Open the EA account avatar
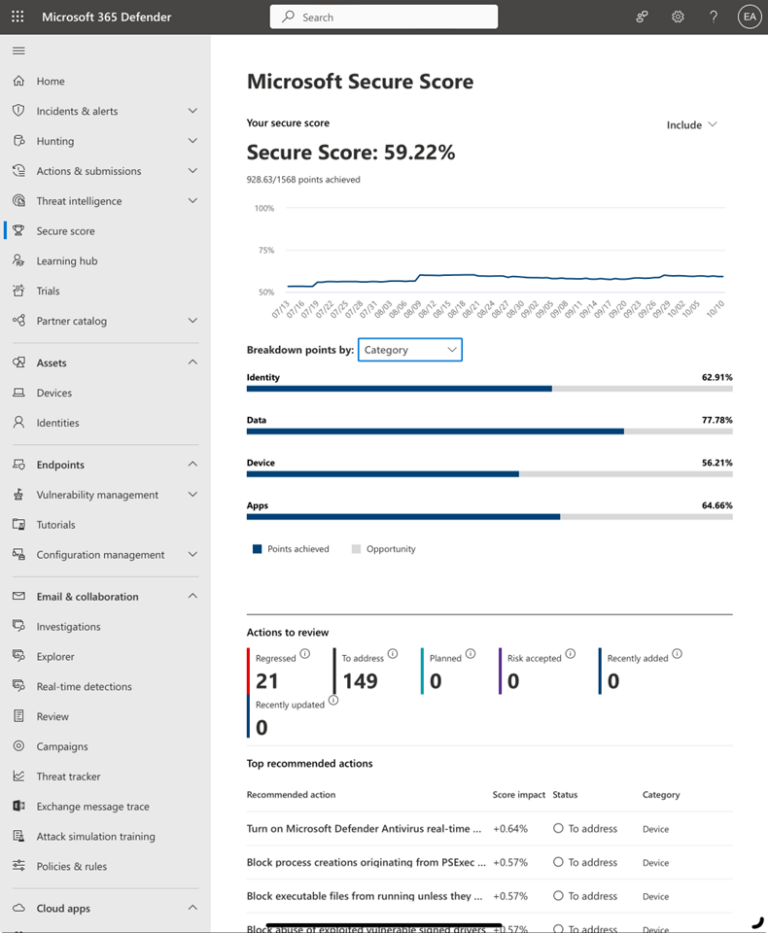768x933 pixels. [750, 17]
